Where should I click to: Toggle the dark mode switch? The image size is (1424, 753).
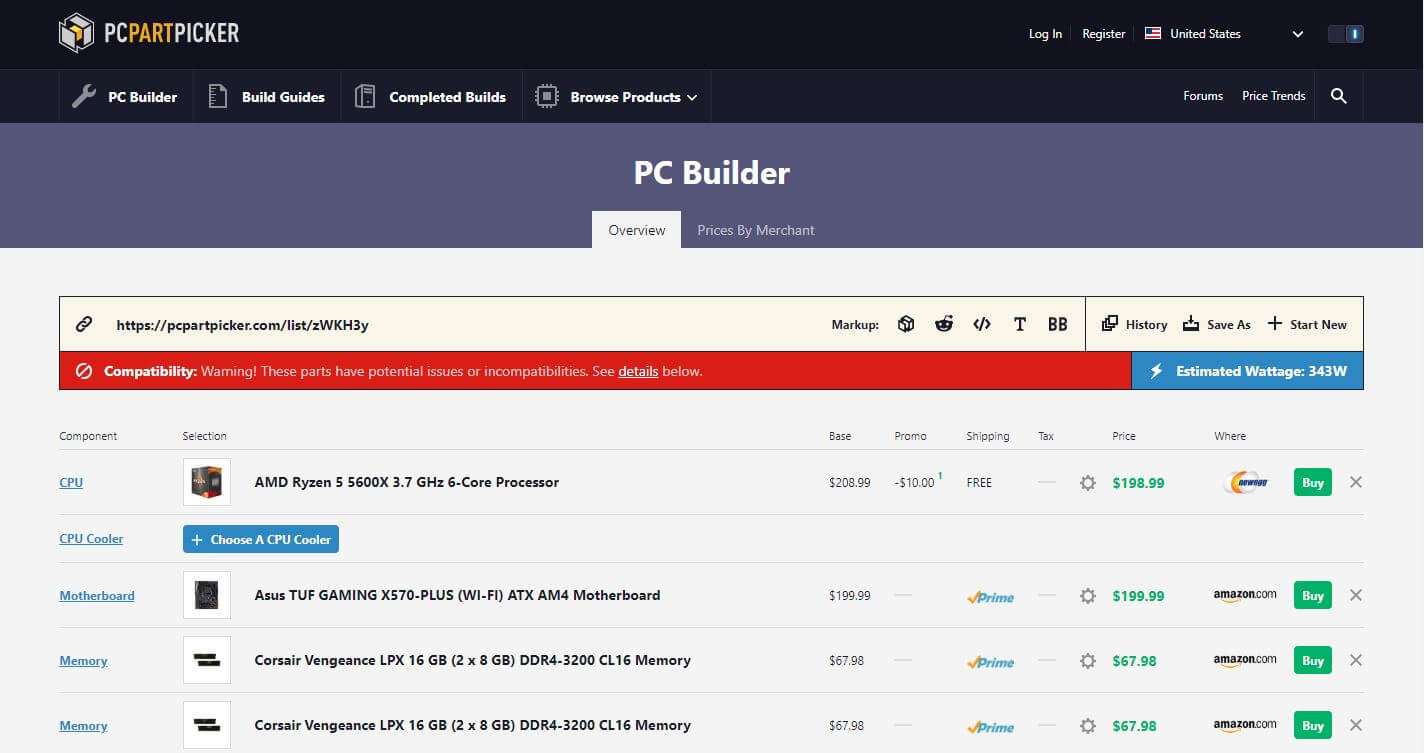[x=1346, y=34]
